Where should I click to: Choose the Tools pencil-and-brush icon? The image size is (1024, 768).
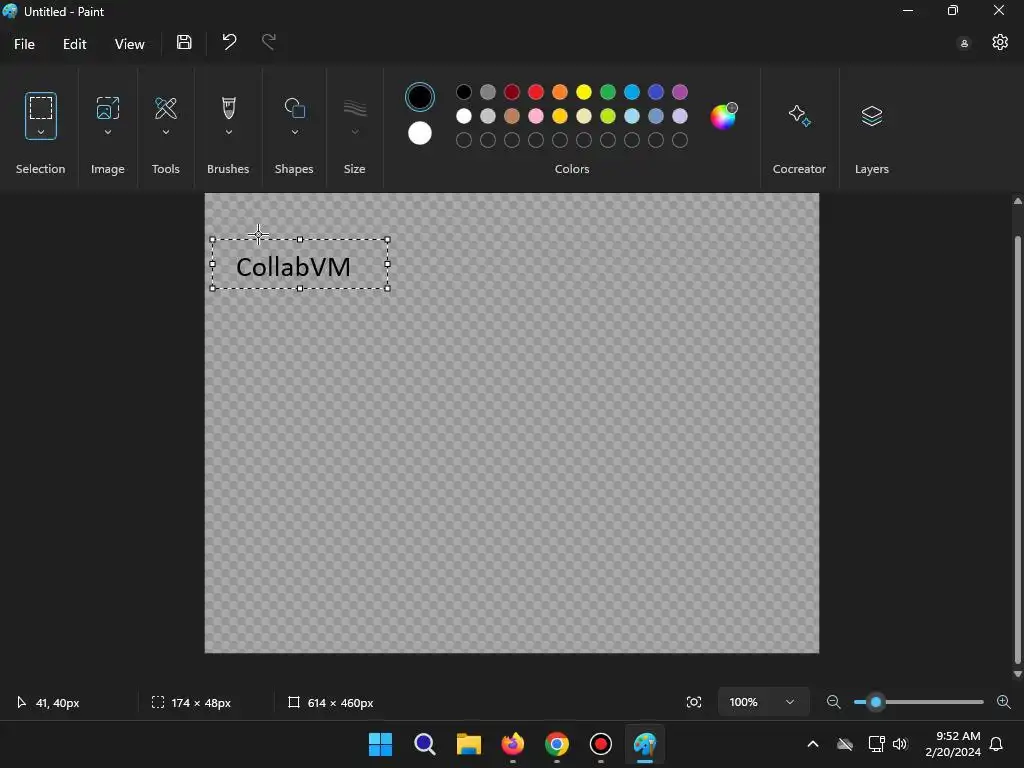click(166, 108)
